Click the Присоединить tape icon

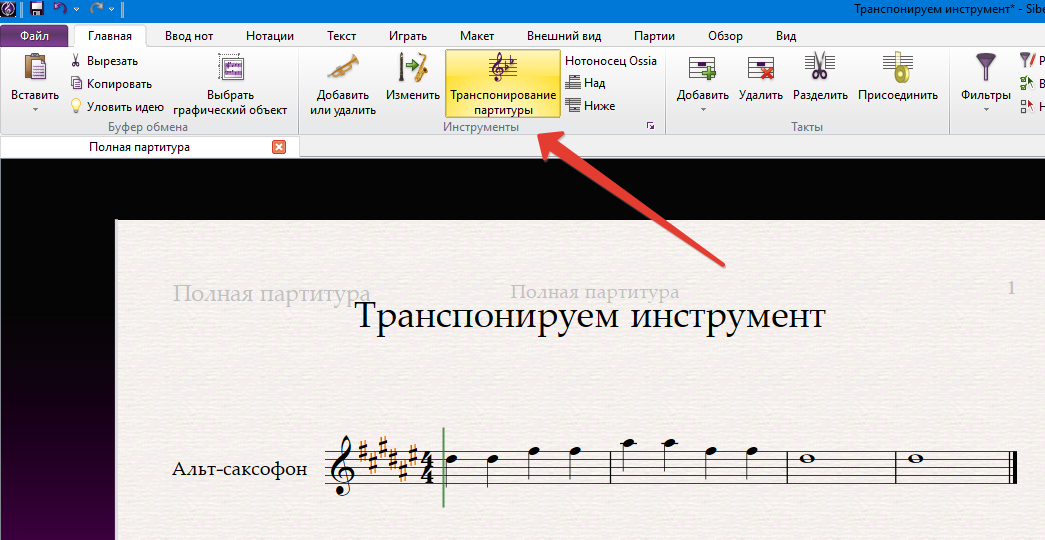pyautogui.click(x=897, y=68)
